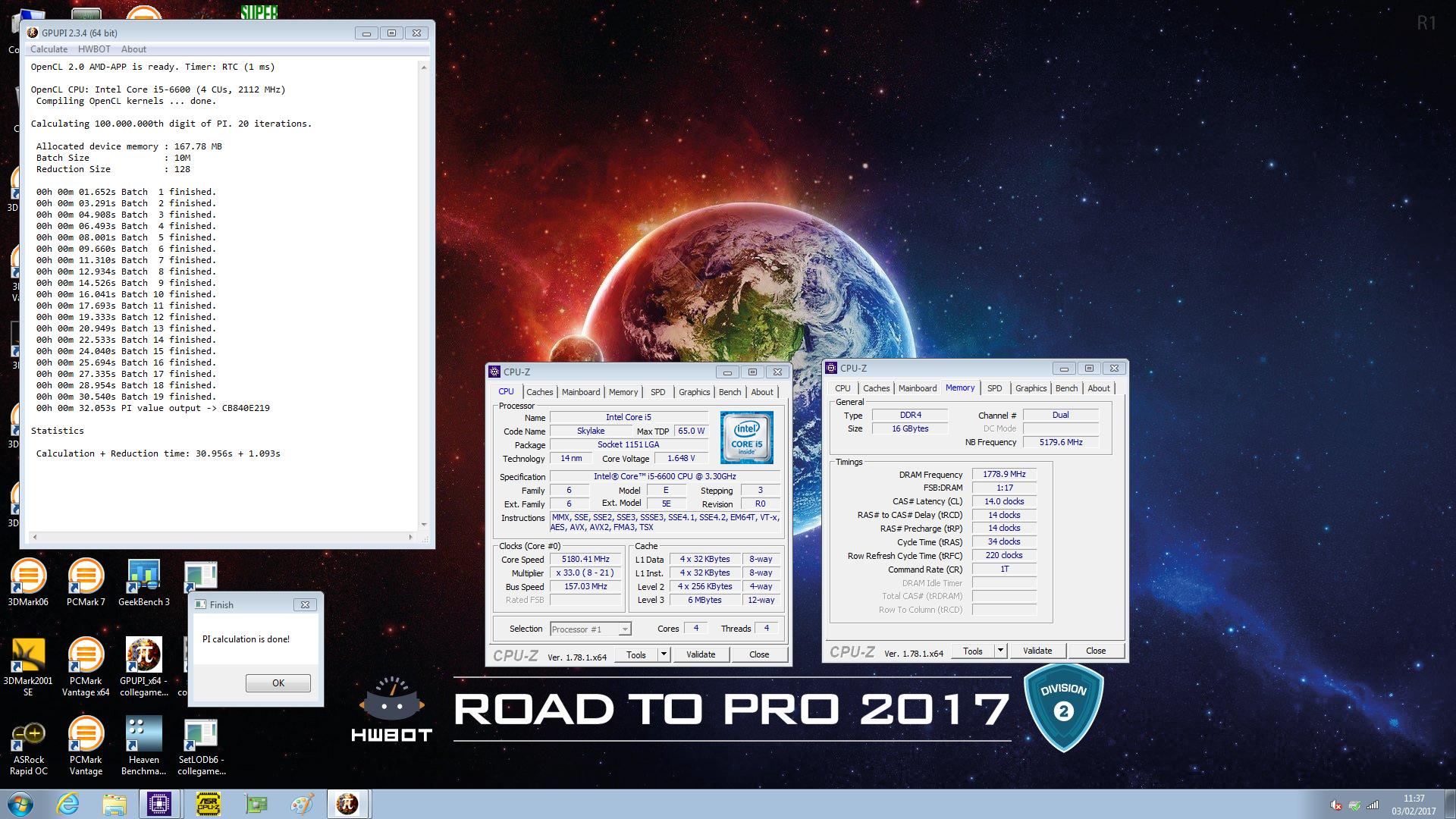
Task: Click Close in left CPU-Z window
Action: coord(759,654)
